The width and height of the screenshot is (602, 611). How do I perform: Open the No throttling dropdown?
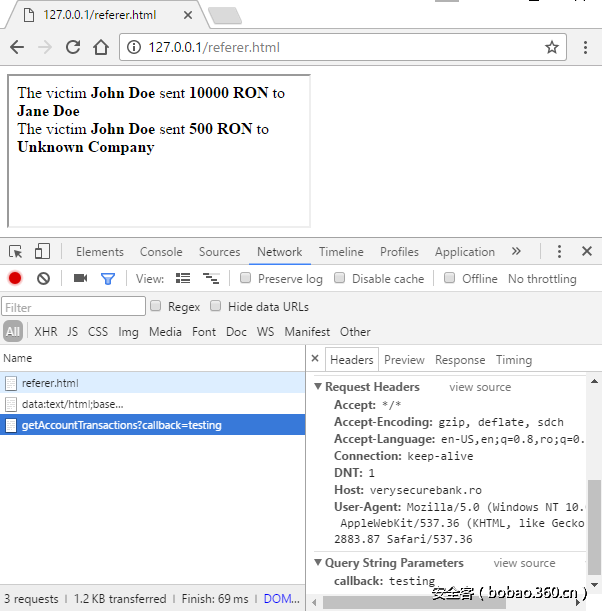click(x=542, y=279)
